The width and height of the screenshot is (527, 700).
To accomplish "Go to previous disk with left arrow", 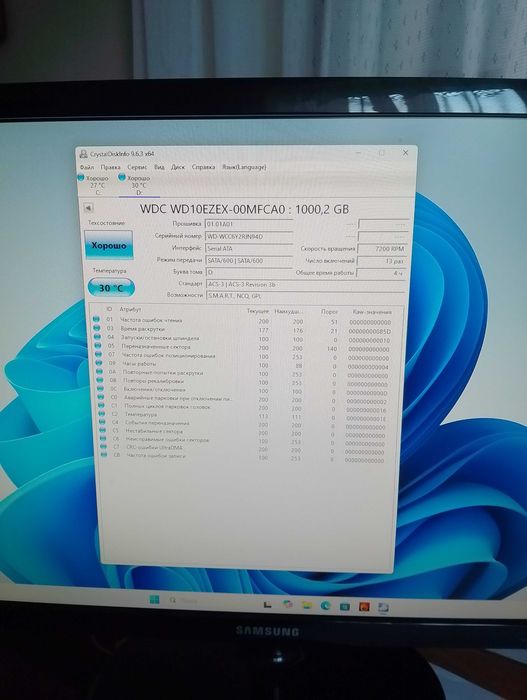I will (x=88, y=208).
